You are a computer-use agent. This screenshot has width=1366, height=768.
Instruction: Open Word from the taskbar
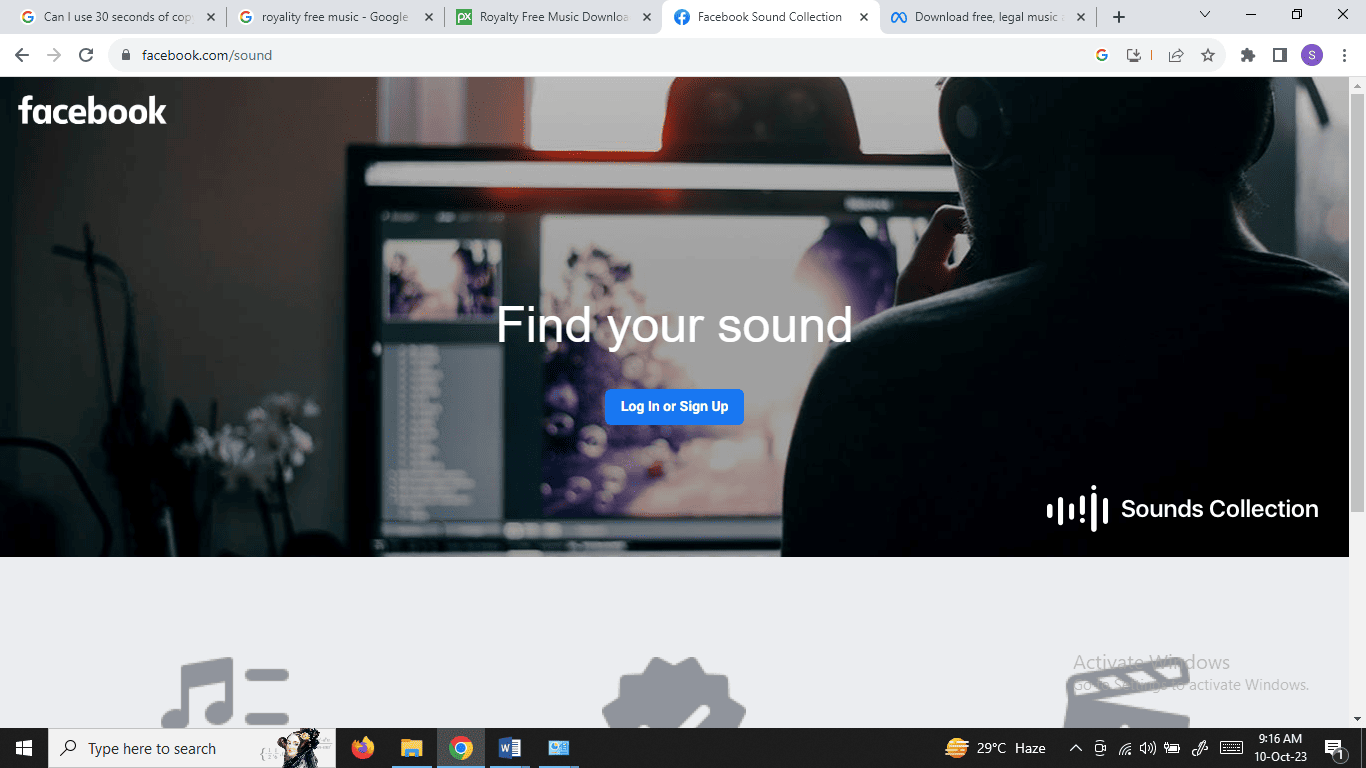pyautogui.click(x=509, y=748)
